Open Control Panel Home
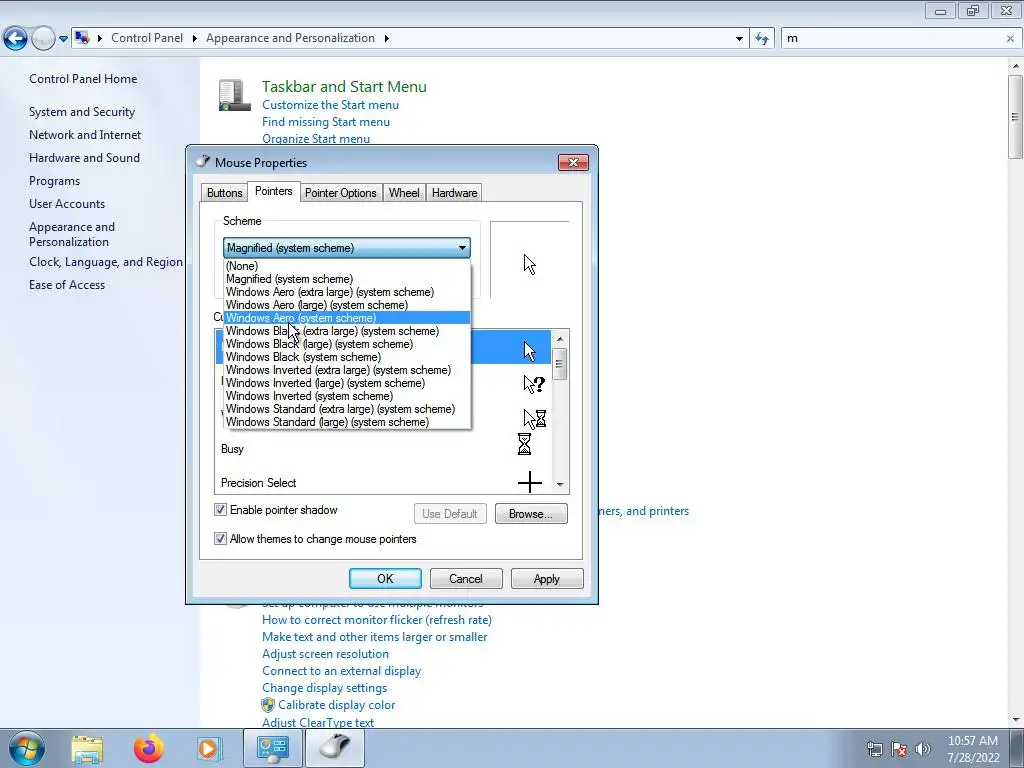 [83, 78]
